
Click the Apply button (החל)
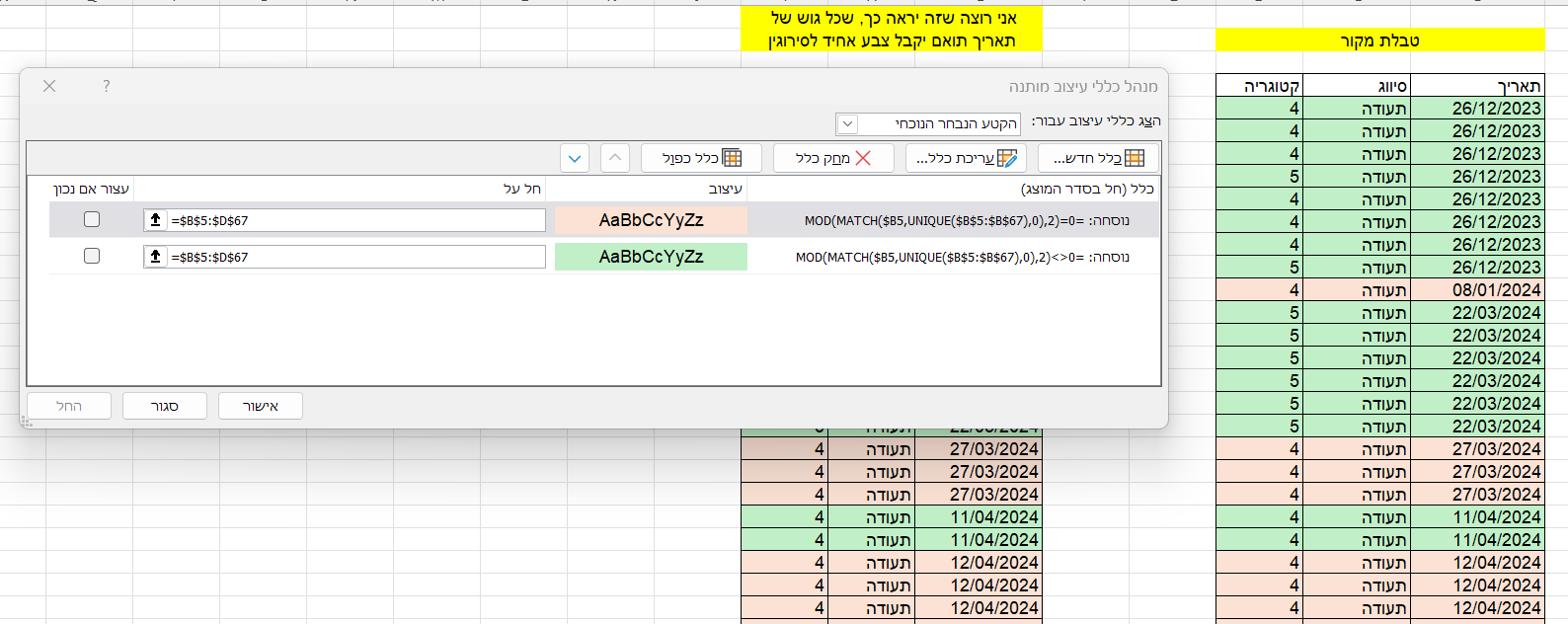tap(69, 406)
